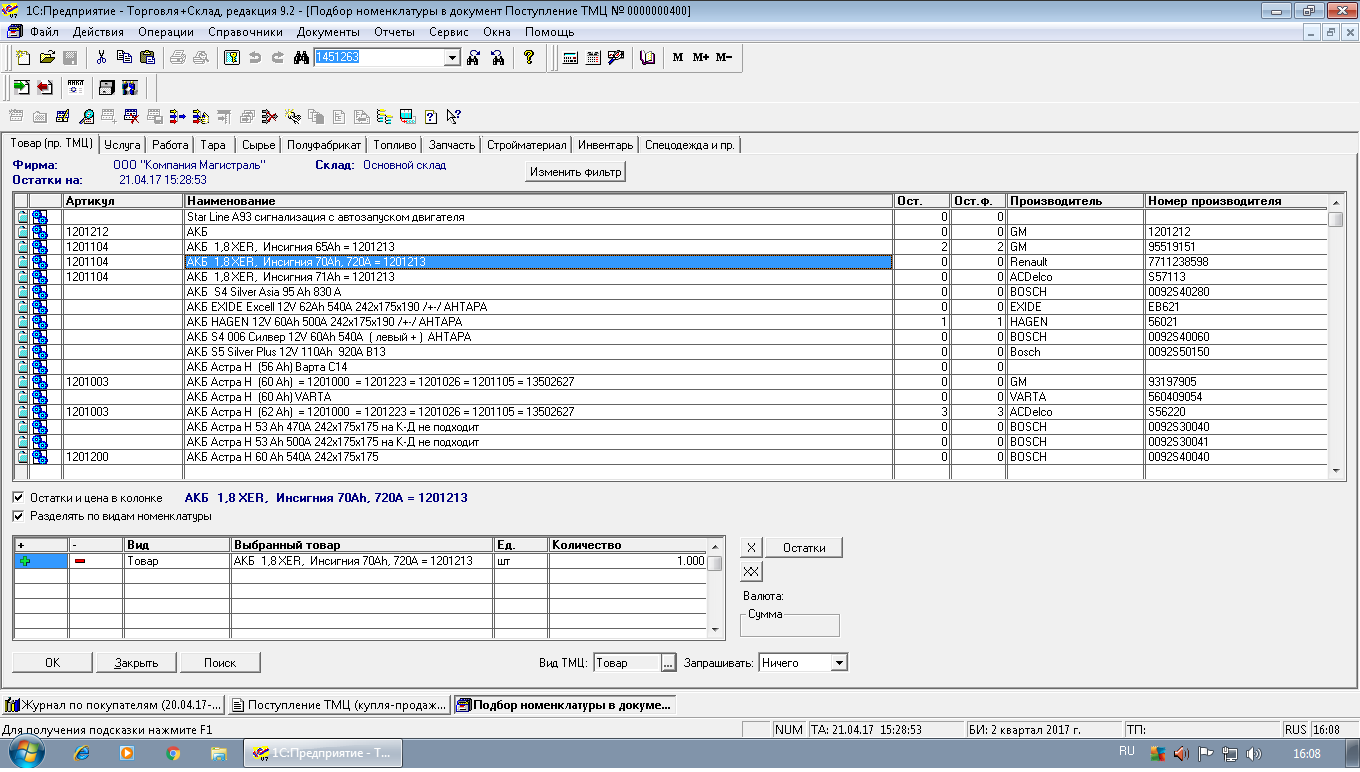Screen dimensions: 1360x772
Task: Click the scissors Cut icon
Action: click(x=101, y=58)
